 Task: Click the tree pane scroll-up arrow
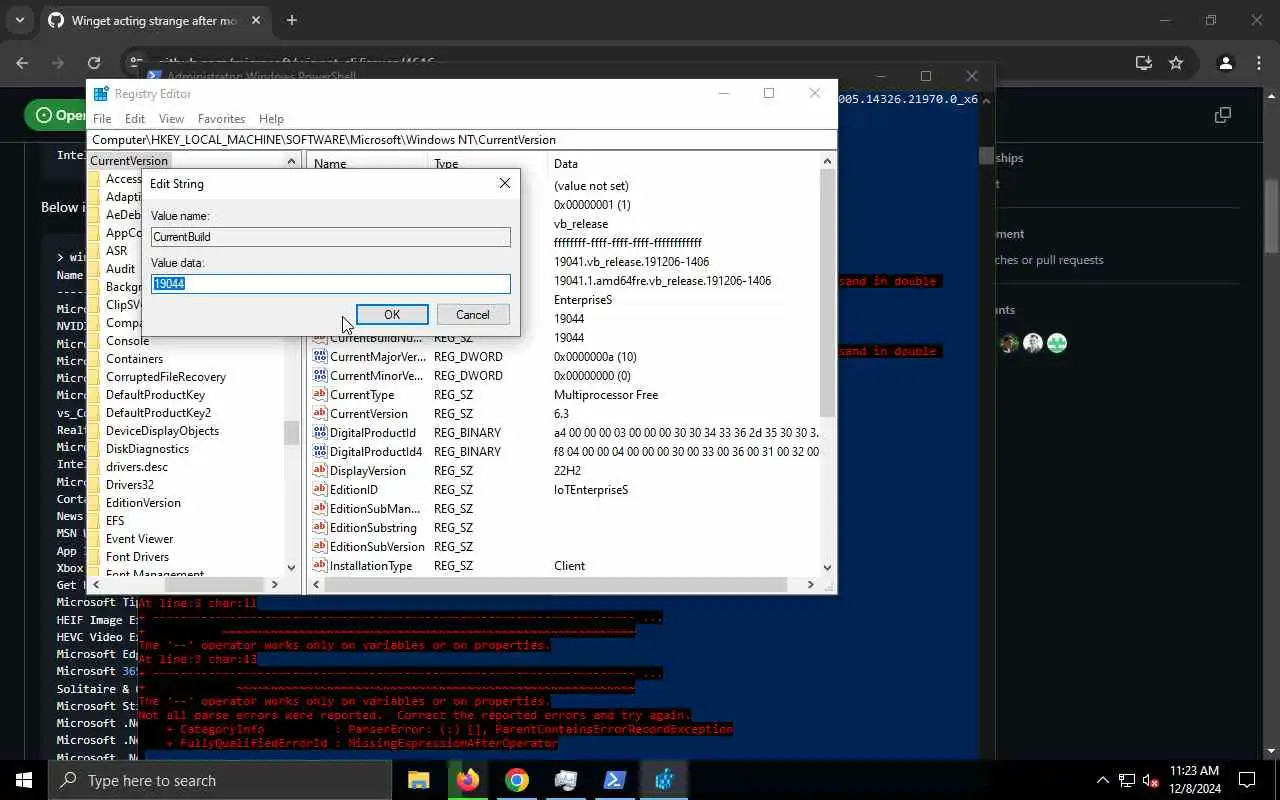(x=291, y=161)
